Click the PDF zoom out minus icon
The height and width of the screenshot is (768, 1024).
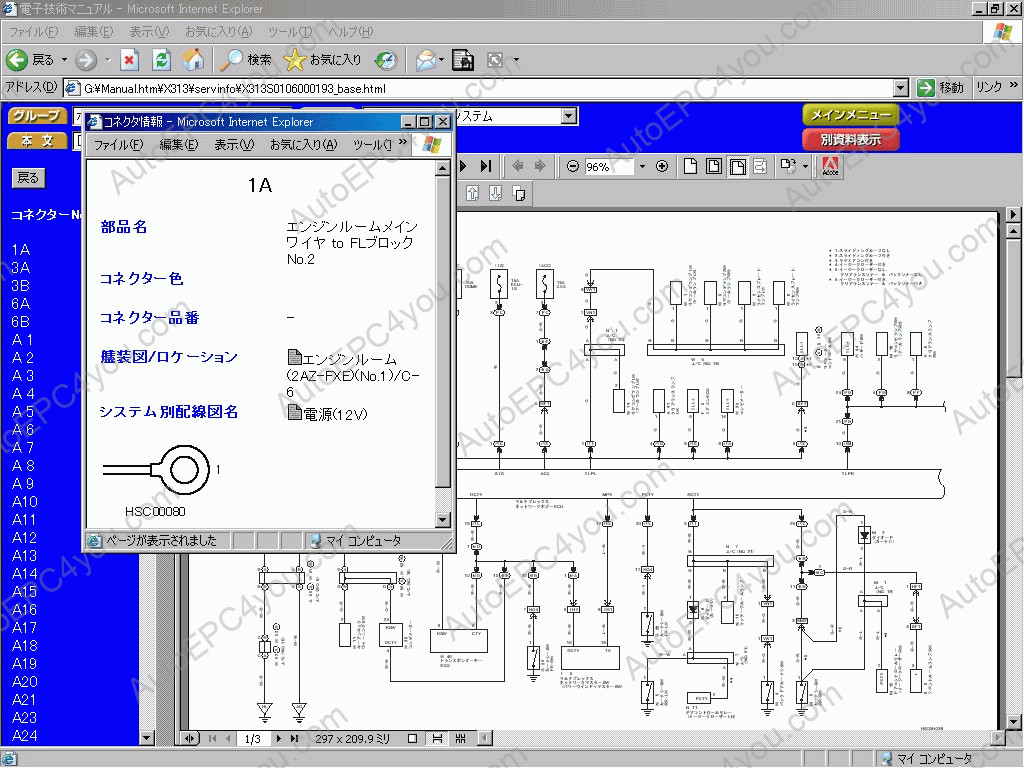(572, 167)
